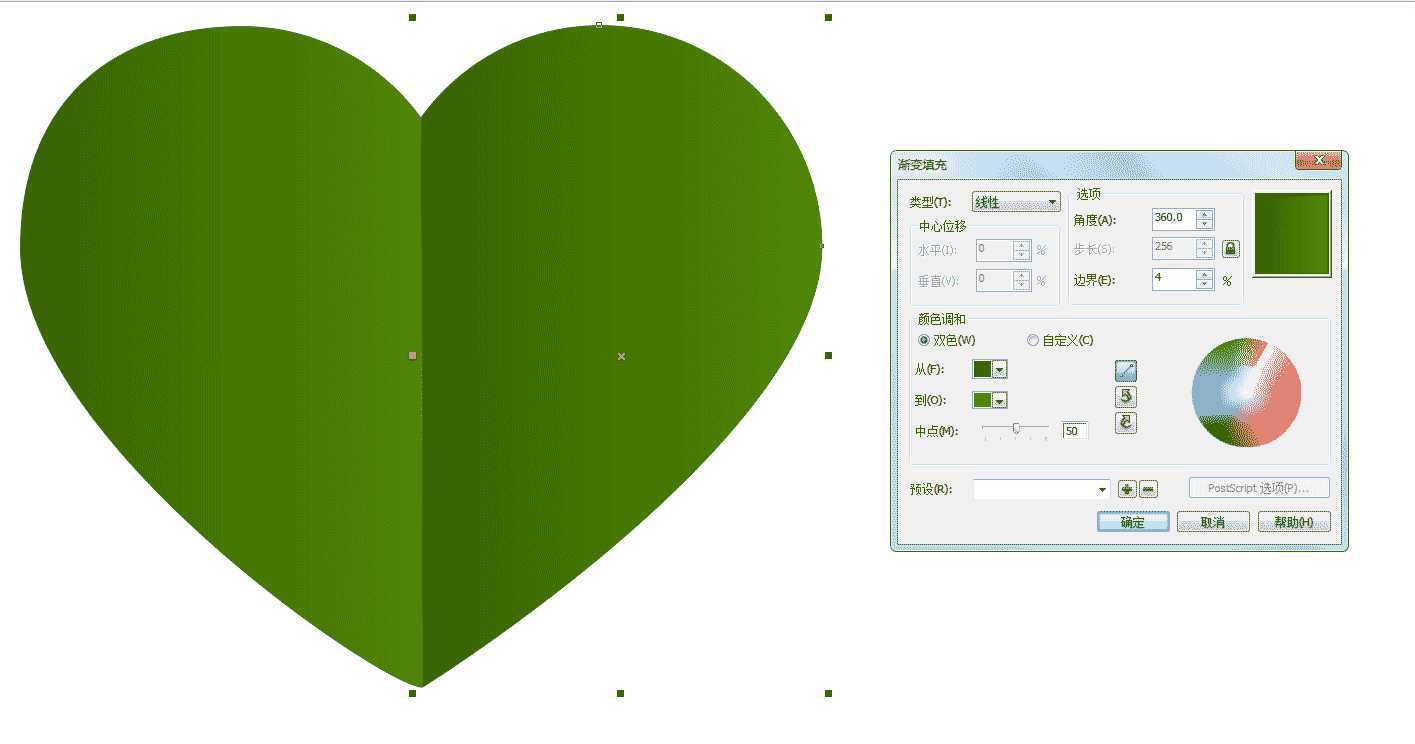Click the plus icon to add preset

point(1127,489)
